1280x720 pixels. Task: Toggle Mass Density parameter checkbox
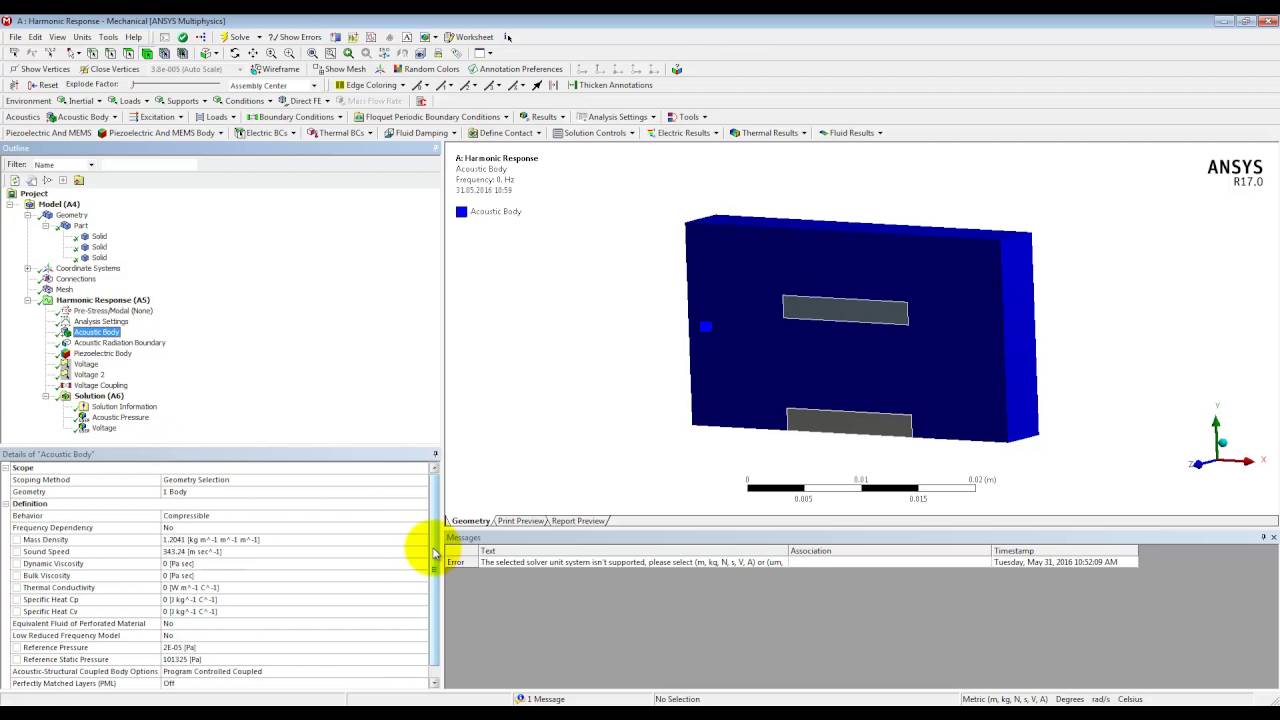point(16,540)
